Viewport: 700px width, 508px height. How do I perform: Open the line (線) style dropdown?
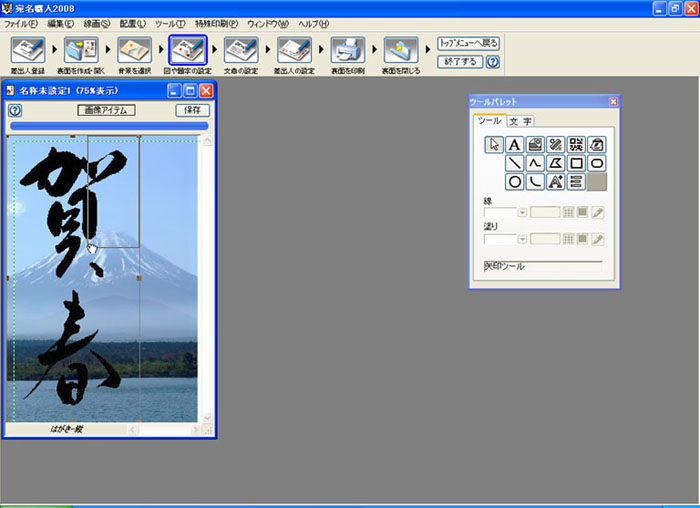point(522,213)
